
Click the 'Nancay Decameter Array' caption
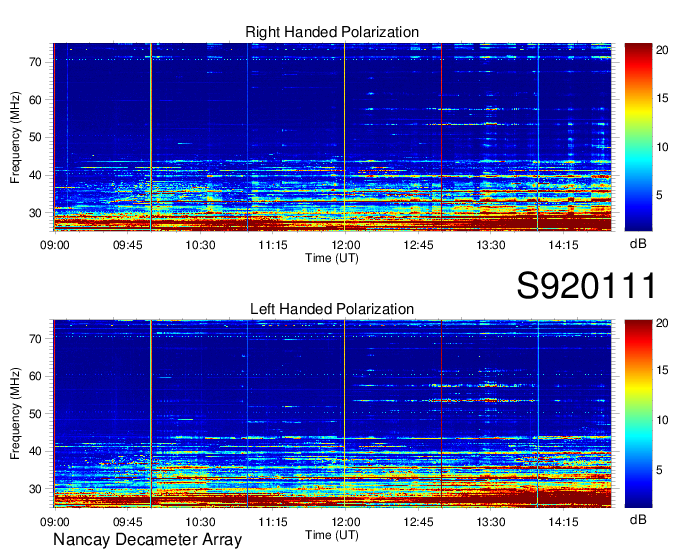[147, 540]
